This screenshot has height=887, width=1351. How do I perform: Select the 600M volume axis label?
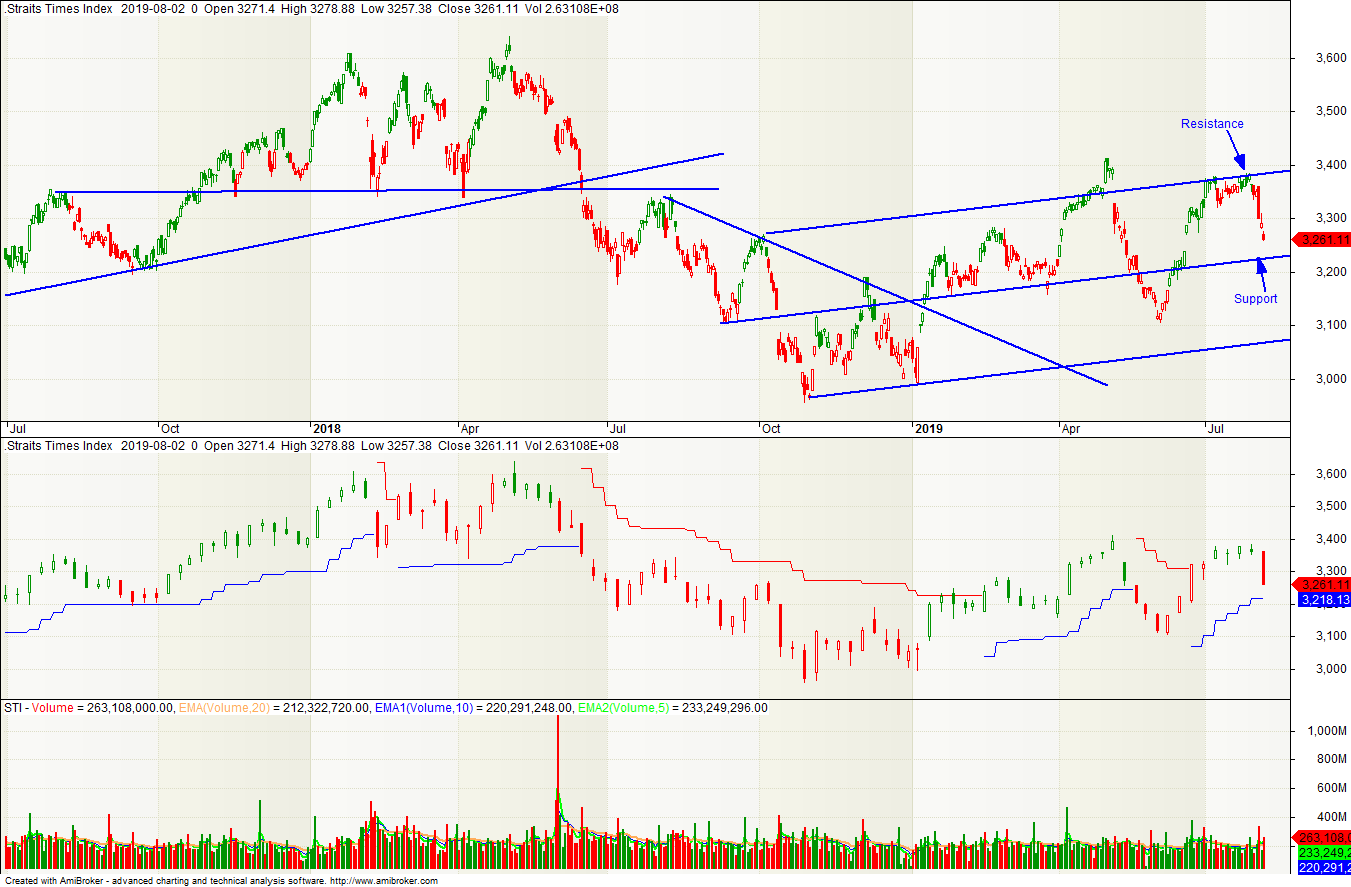coord(1330,788)
